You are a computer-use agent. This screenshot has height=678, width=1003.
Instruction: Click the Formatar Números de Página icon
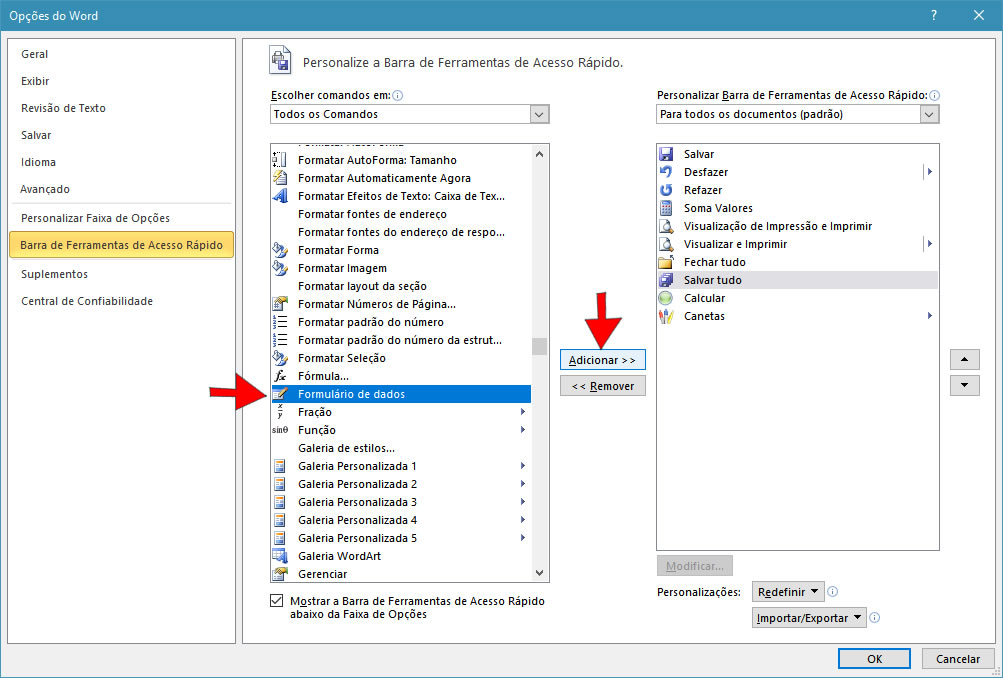coord(280,304)
